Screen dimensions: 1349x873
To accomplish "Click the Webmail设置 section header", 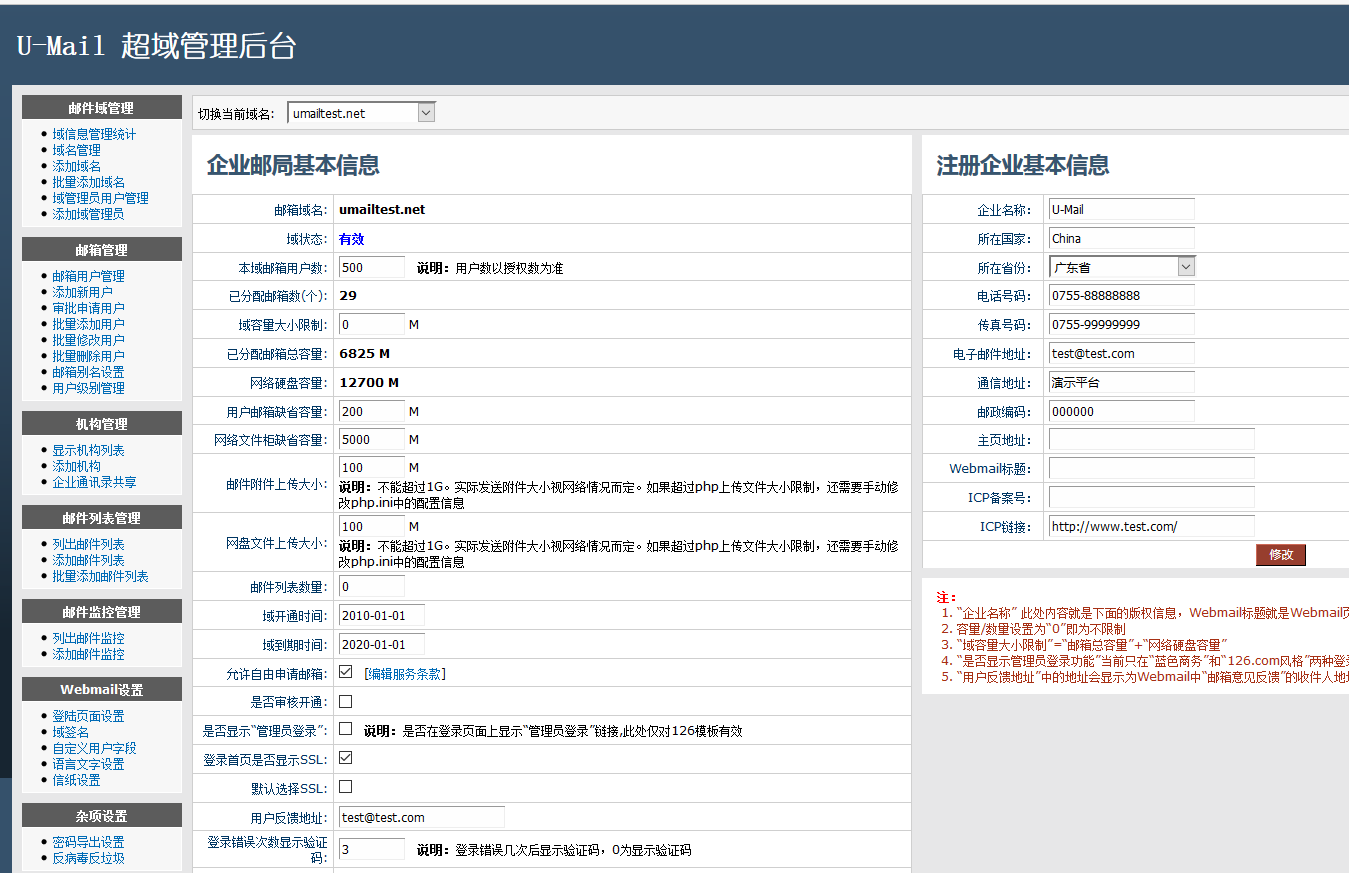I will point(101,688).
